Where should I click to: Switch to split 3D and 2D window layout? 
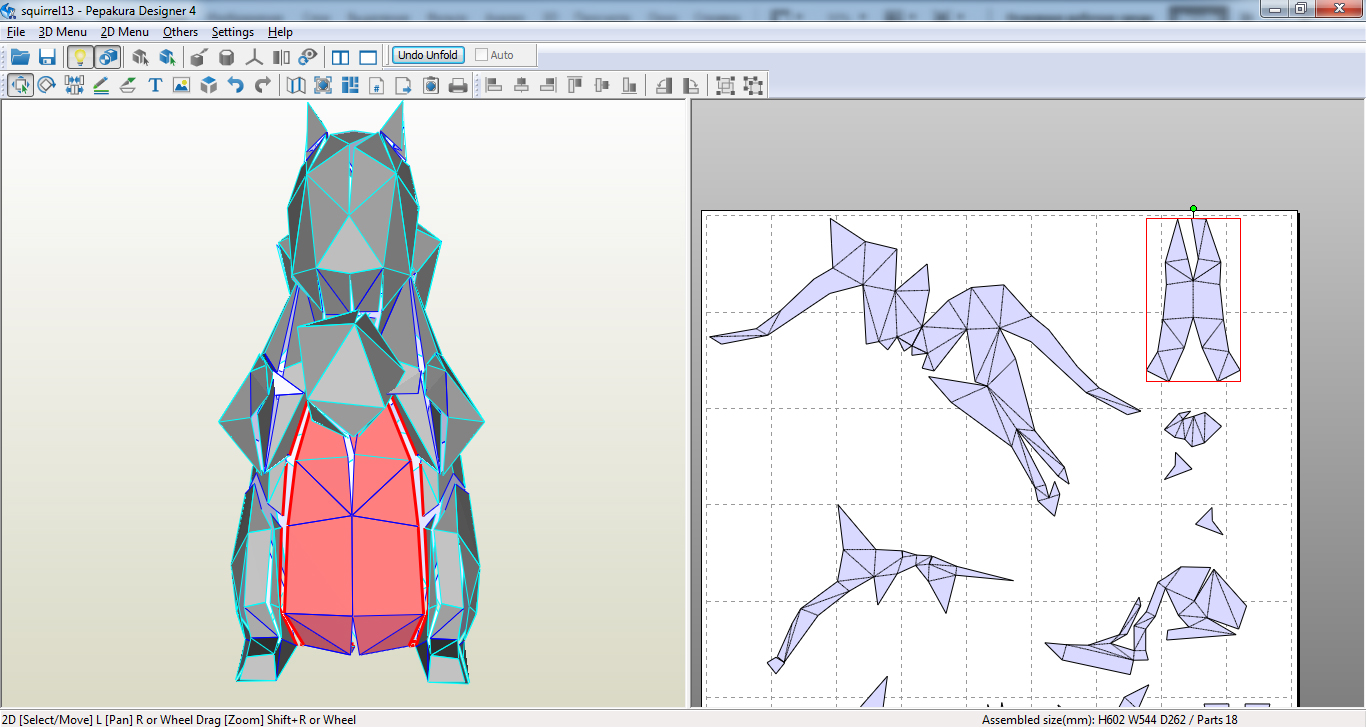pyautogui.click(x=341, y=57)
